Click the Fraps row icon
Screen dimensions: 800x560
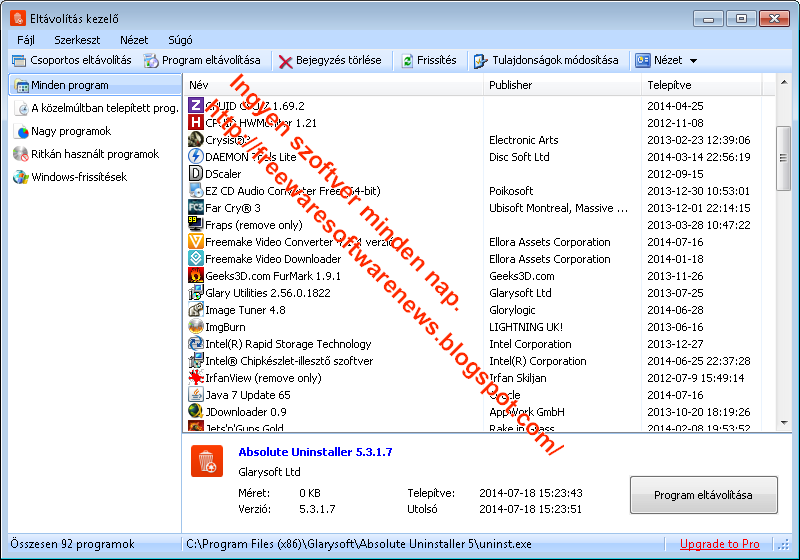tap(196, 224)
